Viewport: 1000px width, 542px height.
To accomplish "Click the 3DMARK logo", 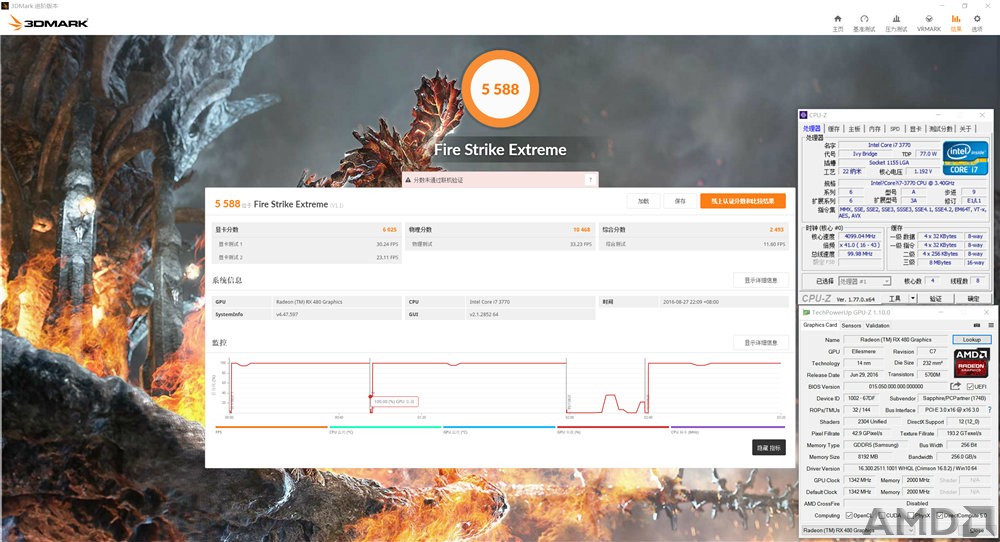I will (48, 23).
